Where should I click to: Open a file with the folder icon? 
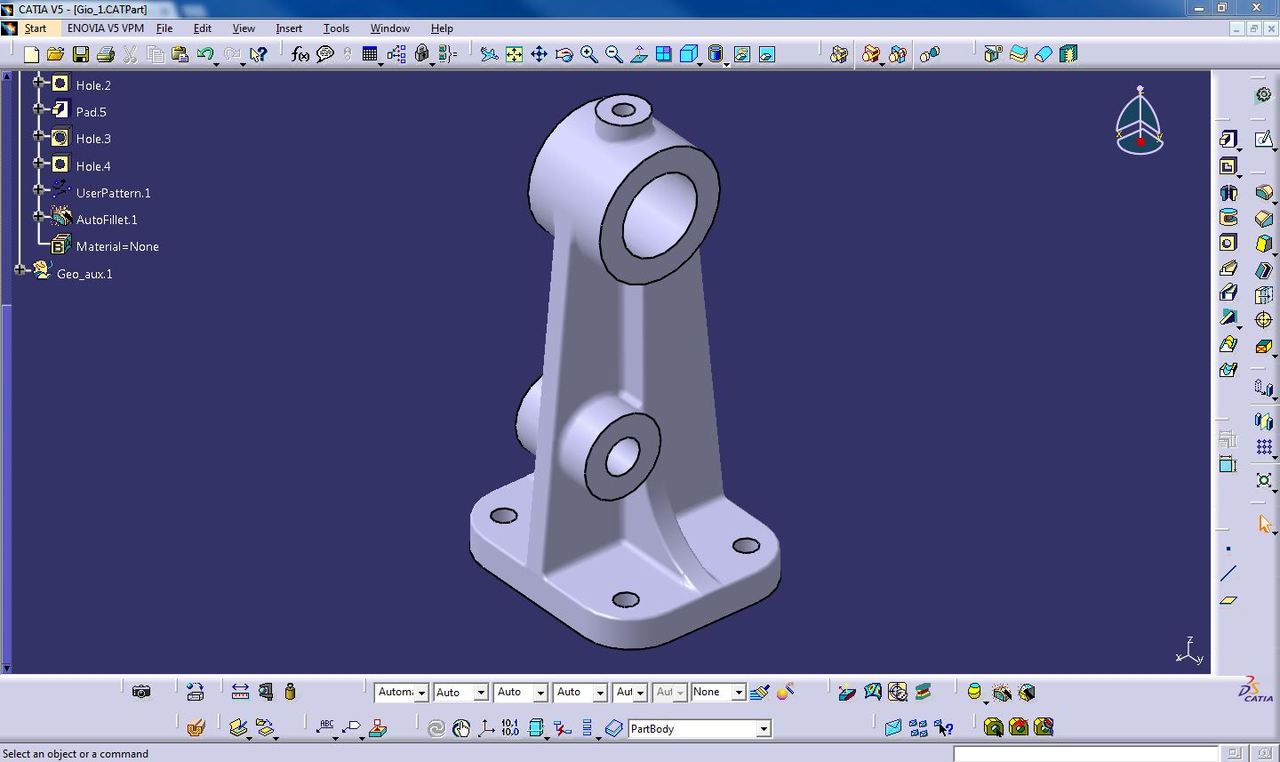tap(55, 54)
